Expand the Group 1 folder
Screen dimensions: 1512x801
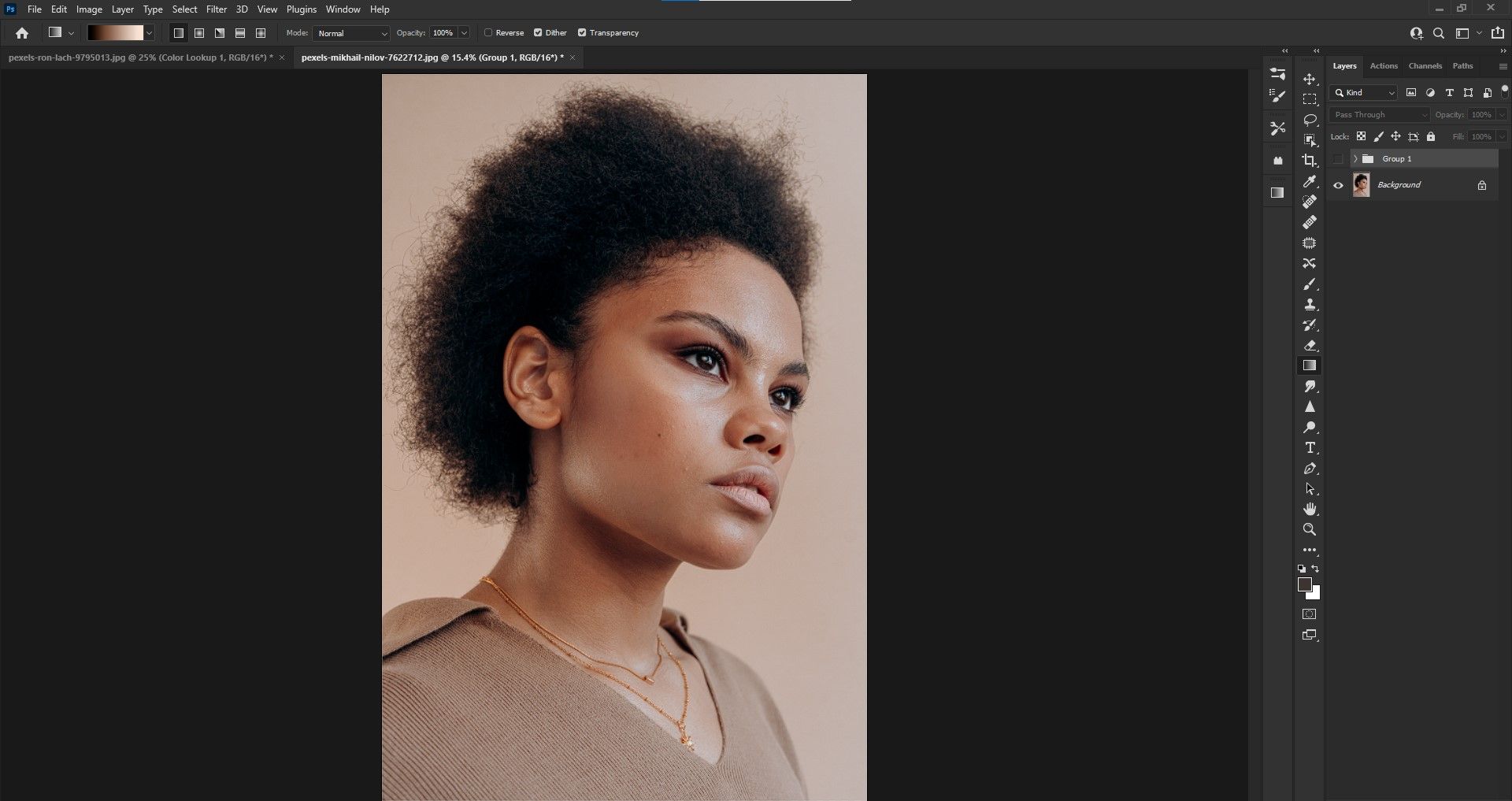coord(1355,159)
